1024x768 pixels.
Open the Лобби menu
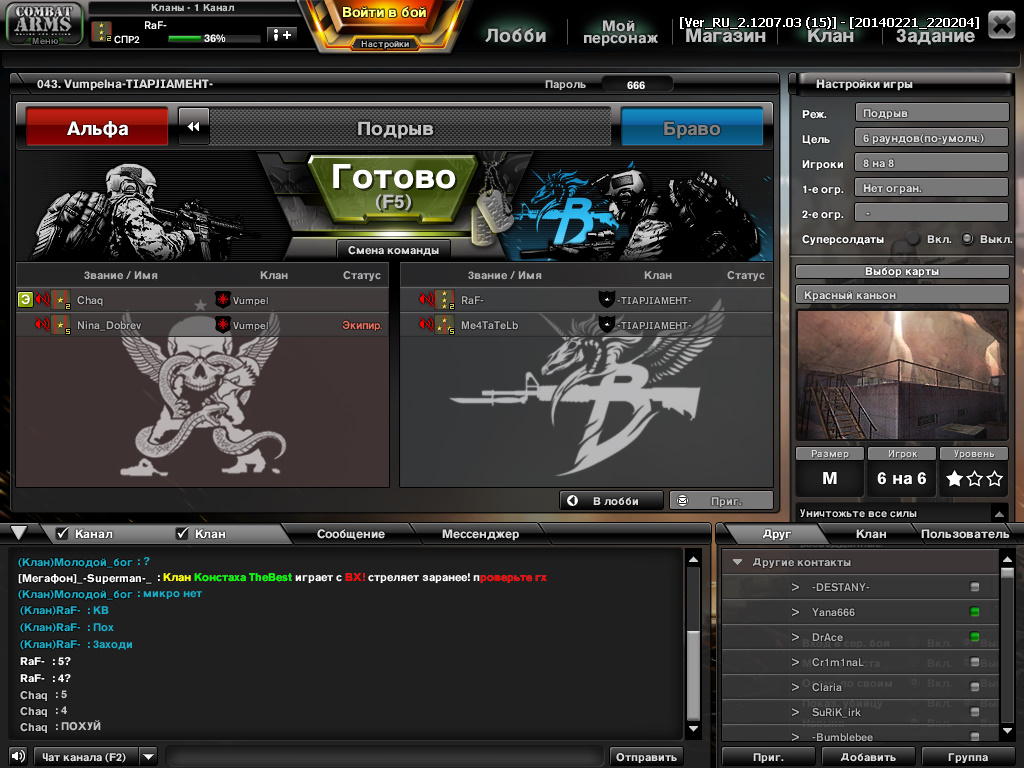(515, 35)
